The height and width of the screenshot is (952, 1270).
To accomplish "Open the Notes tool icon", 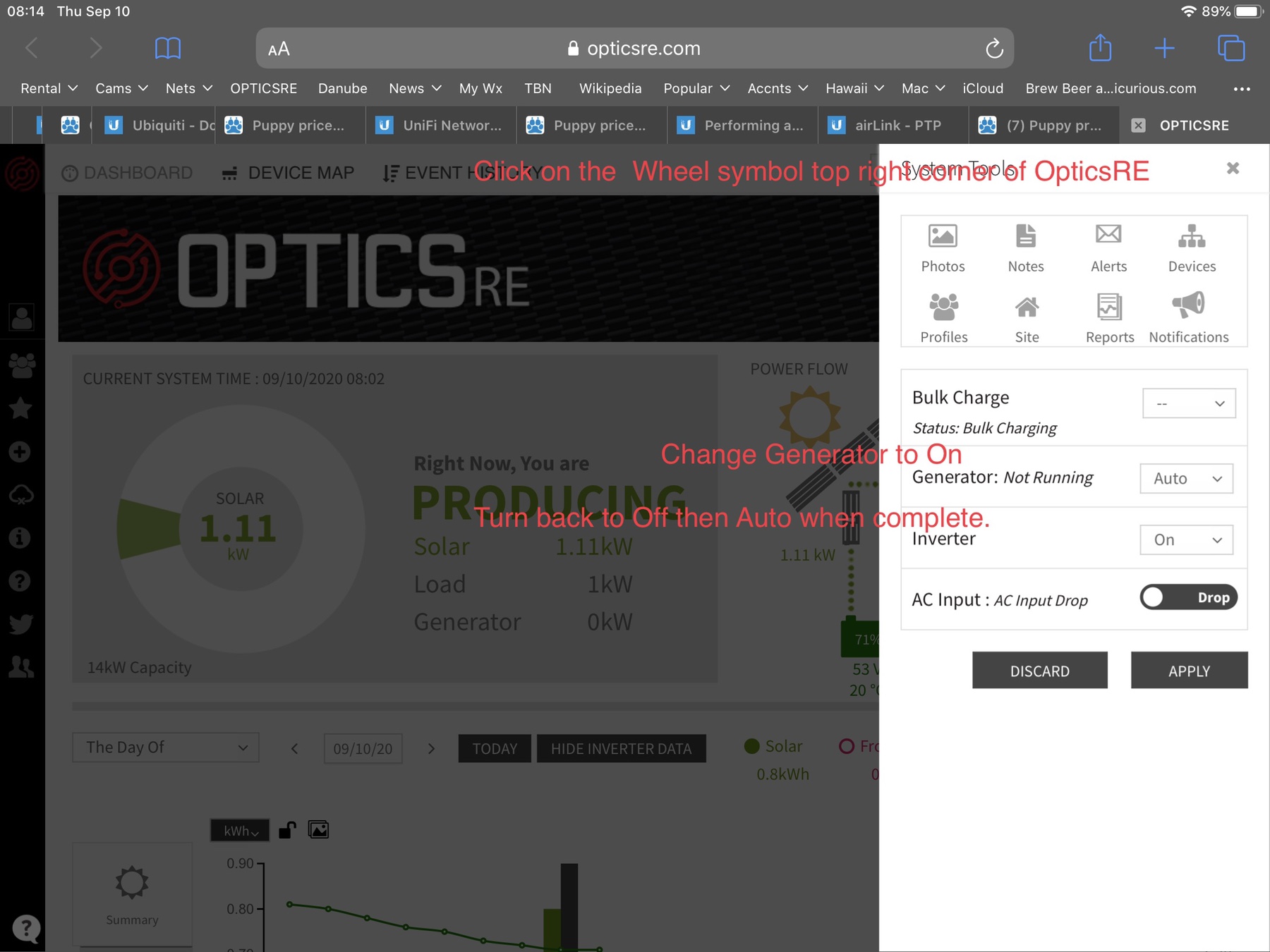I will click(x=1025, y=237).
